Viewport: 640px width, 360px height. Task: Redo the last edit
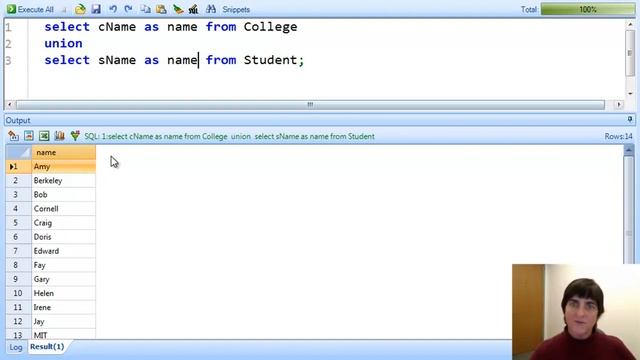click(128, 9)
